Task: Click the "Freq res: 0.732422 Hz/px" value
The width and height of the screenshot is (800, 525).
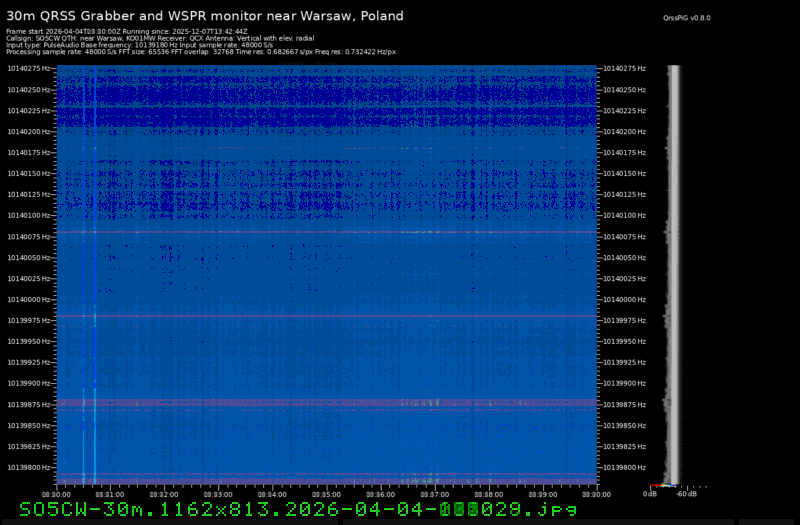Action: [x=355, y=52]
